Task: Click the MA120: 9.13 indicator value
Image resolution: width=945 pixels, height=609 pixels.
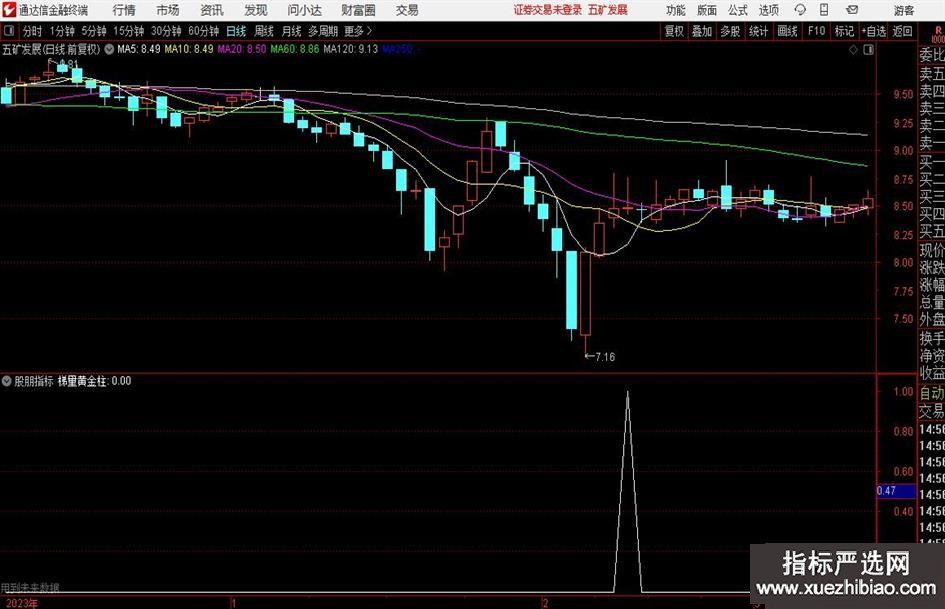Action: point(351,49)
